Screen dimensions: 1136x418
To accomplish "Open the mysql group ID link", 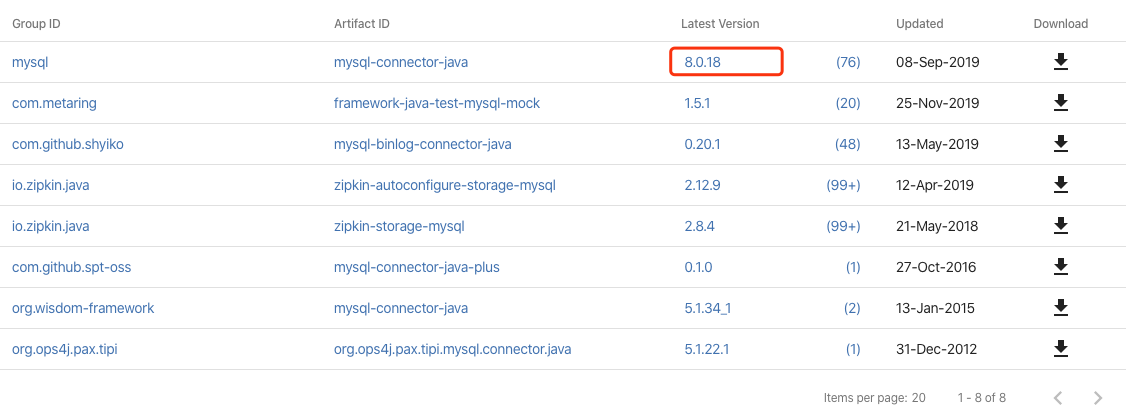I will point(30,62).
